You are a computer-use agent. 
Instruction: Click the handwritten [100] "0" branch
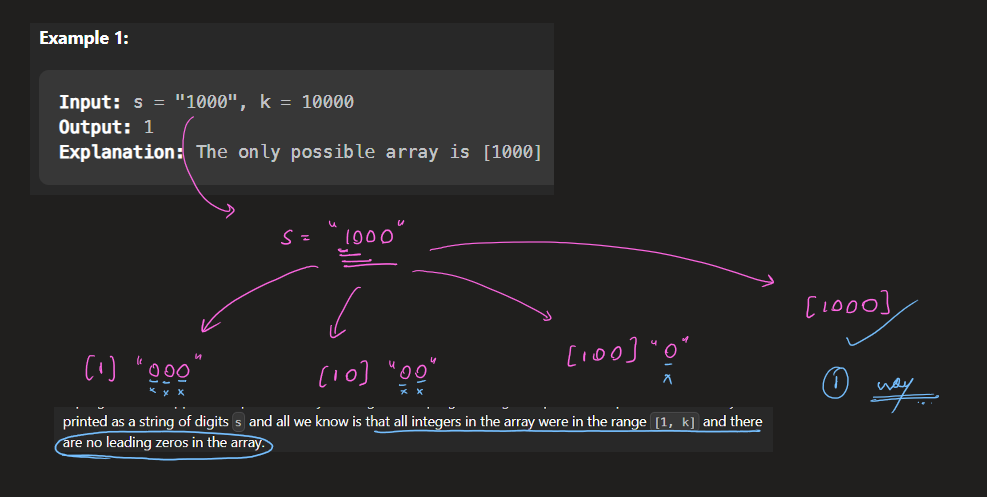(623, 353)
